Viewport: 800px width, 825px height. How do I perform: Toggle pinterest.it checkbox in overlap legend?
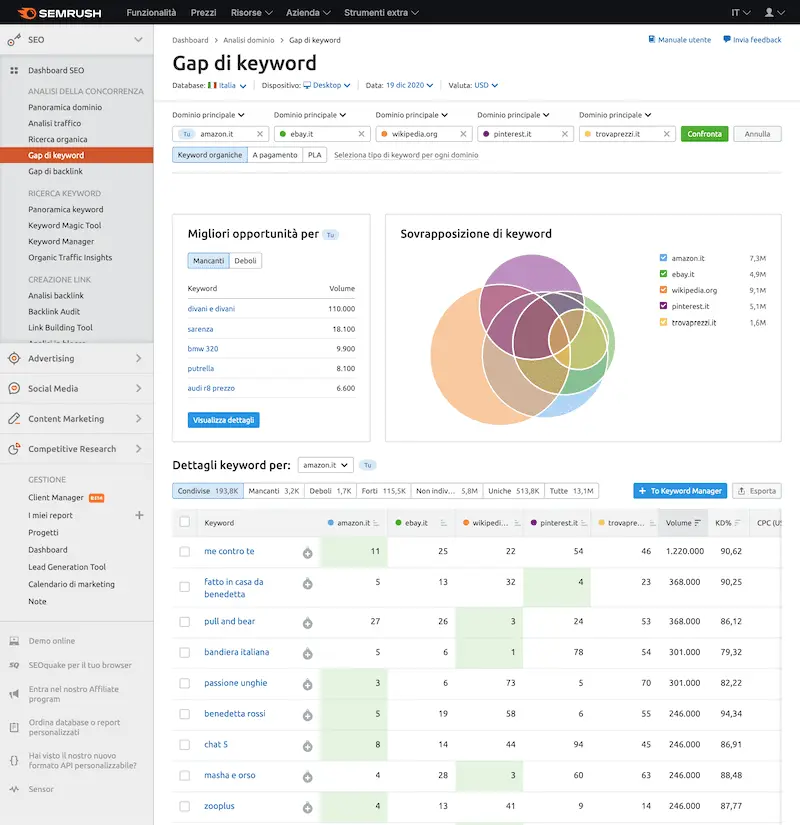click(x=663, y=306)
